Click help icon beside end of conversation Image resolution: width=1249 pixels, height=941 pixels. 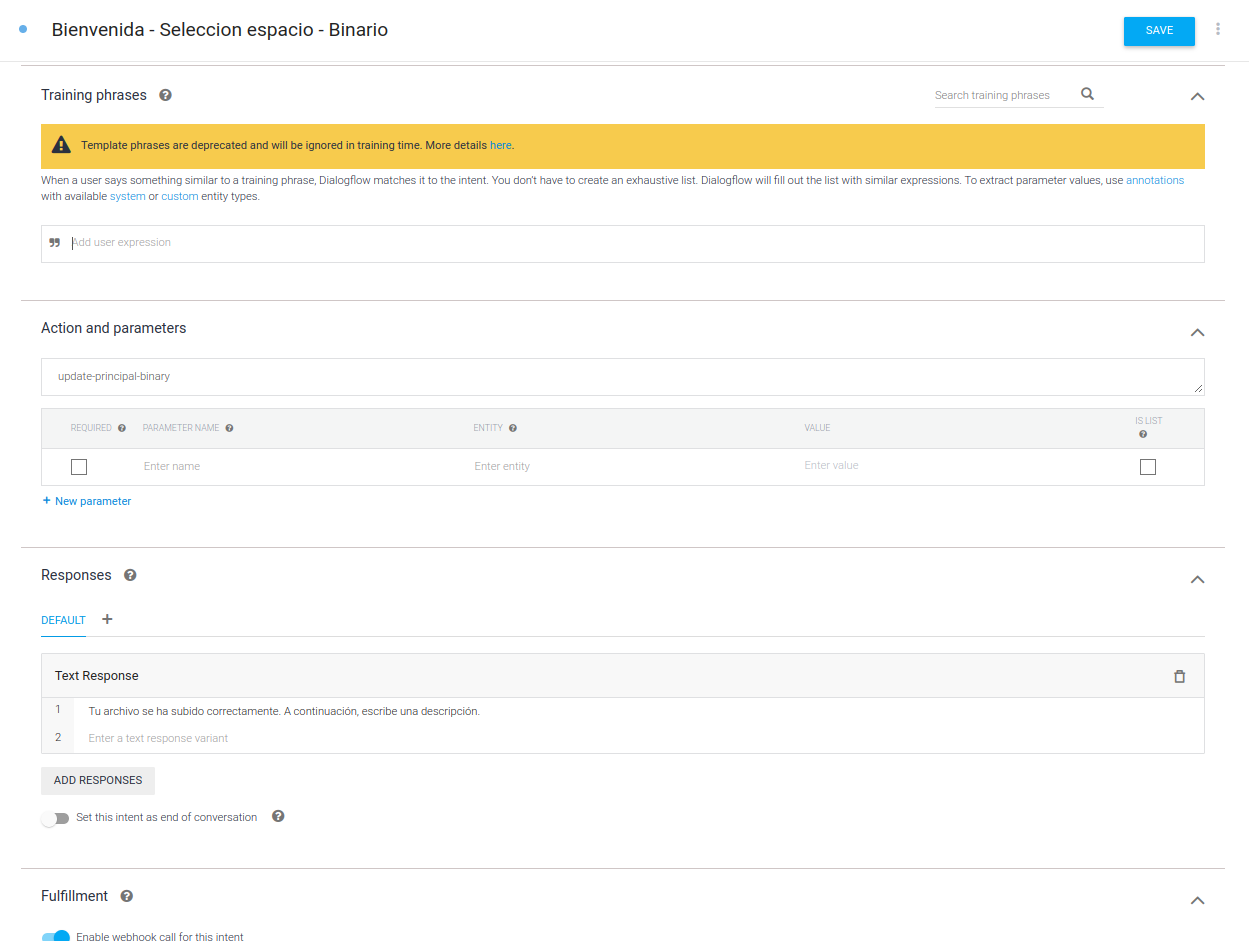[x=278, y=816]
